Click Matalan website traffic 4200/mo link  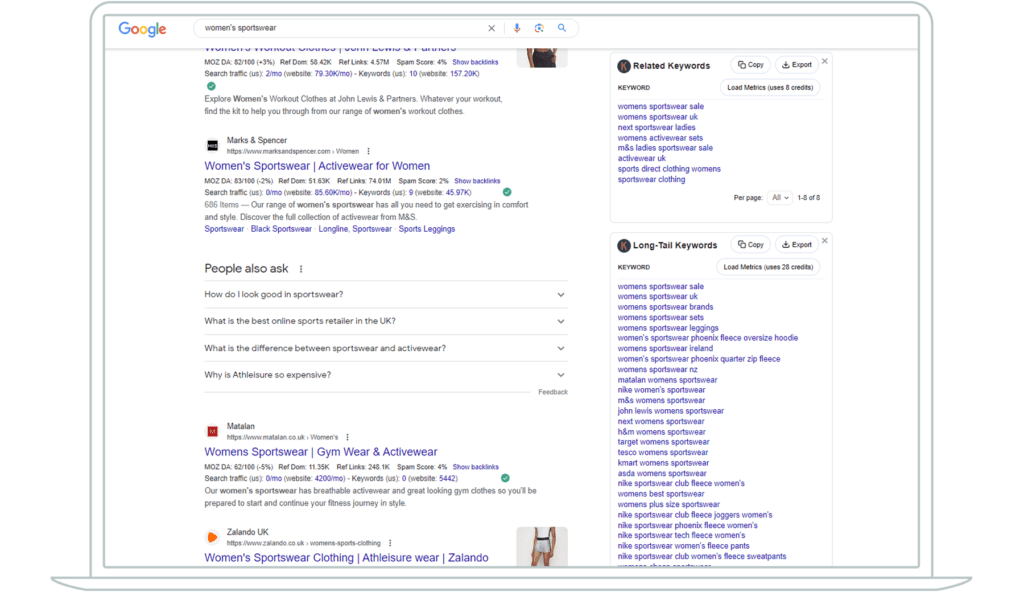329,479
